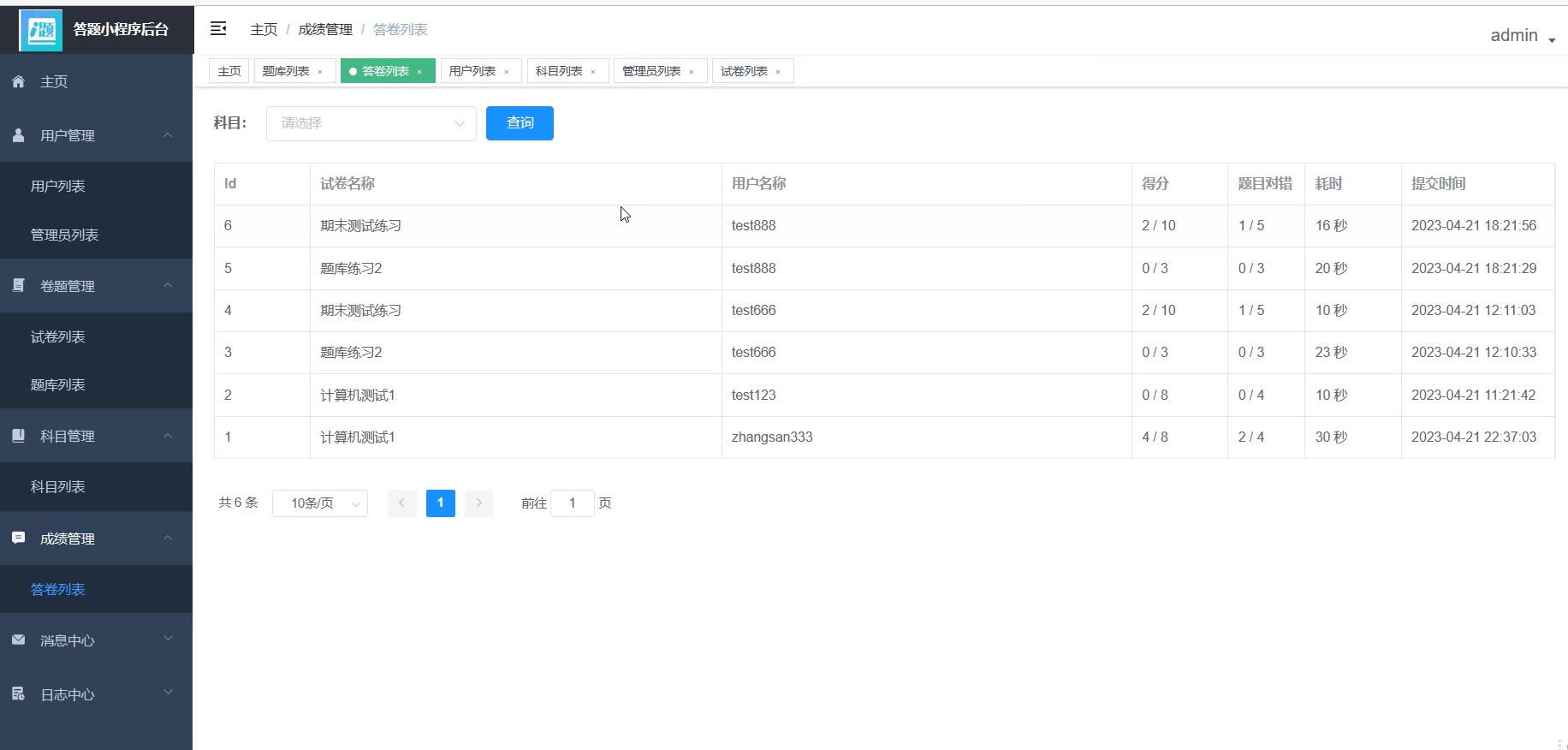The image size is (1568, 750).
Task: Click the 卷题管理 document icon
Action: pos(19,285)
